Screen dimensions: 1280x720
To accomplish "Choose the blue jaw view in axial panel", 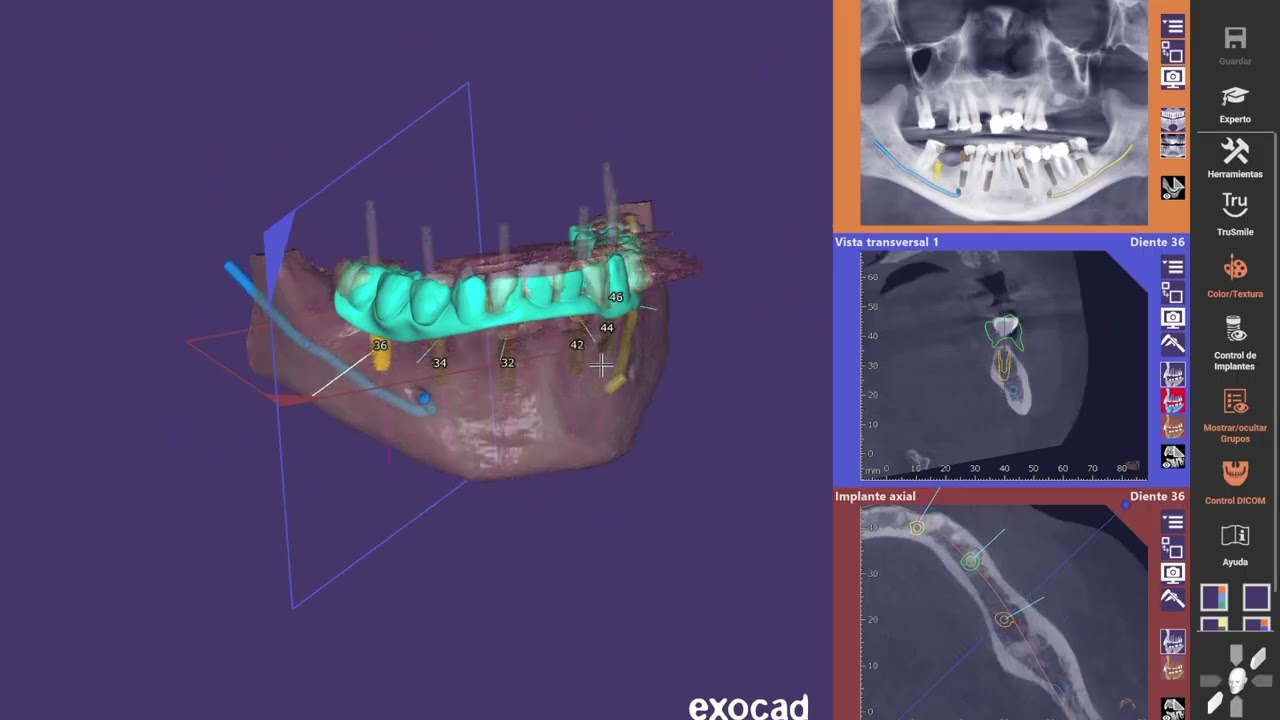I will (x=1173, y=641).
